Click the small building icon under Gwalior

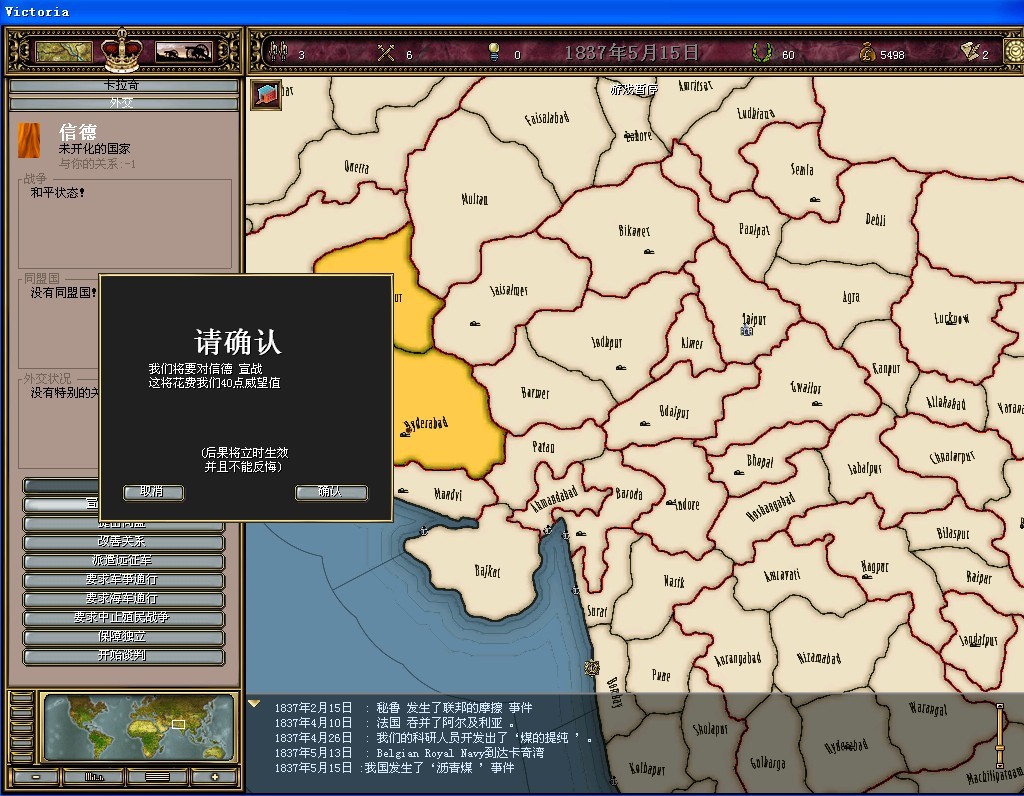816,404
